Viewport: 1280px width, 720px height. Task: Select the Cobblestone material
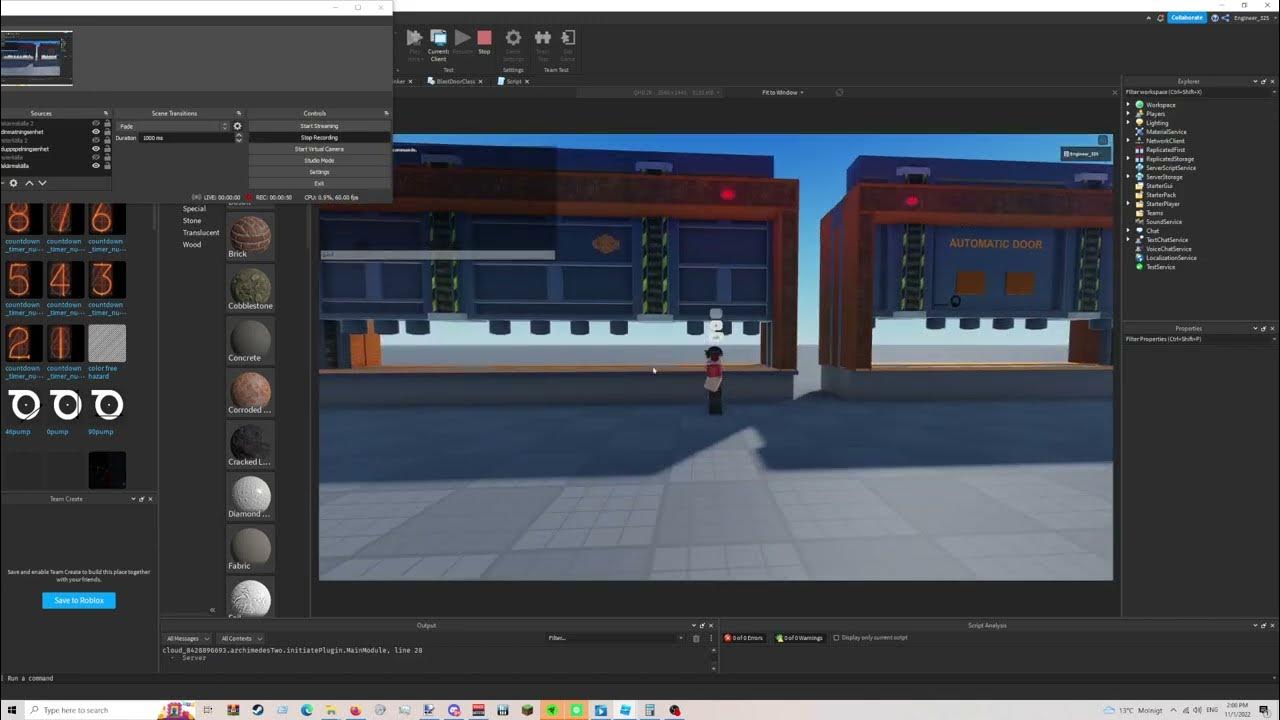click(250, 290)
